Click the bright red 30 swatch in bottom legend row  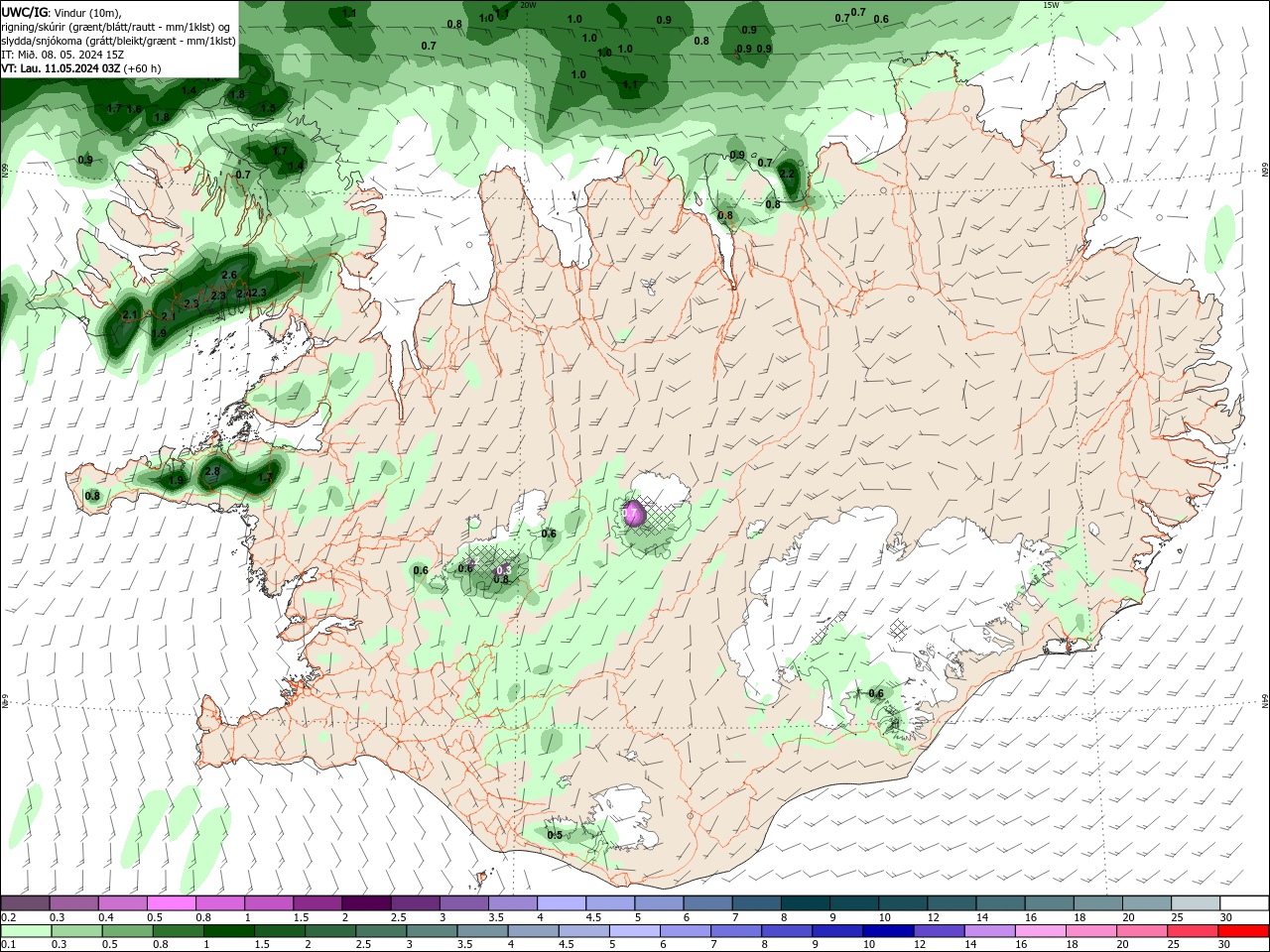tap(1243, 931)
